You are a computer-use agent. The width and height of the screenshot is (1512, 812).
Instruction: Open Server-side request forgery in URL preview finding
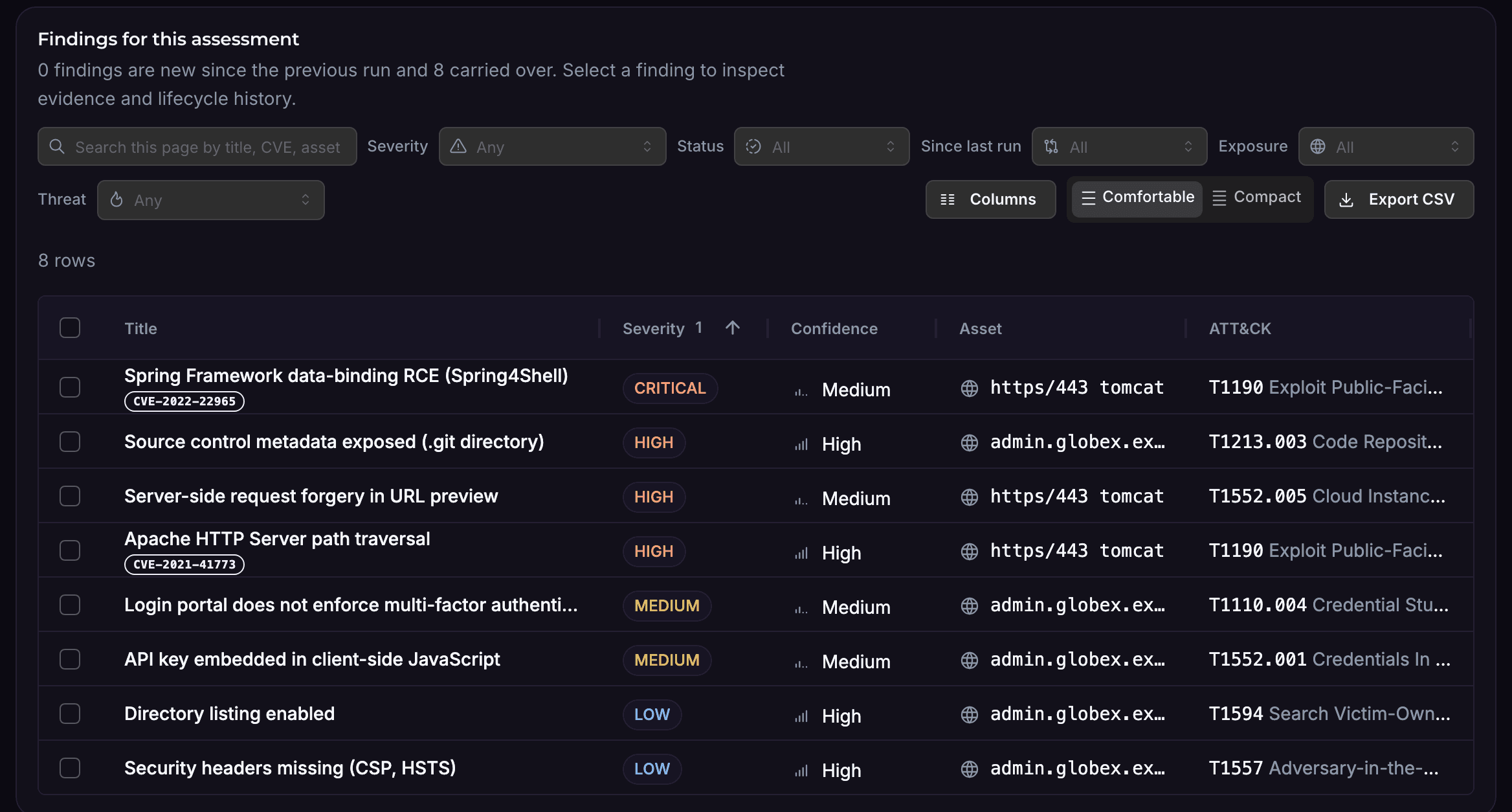pyautogui.click(x=311, y=496)
